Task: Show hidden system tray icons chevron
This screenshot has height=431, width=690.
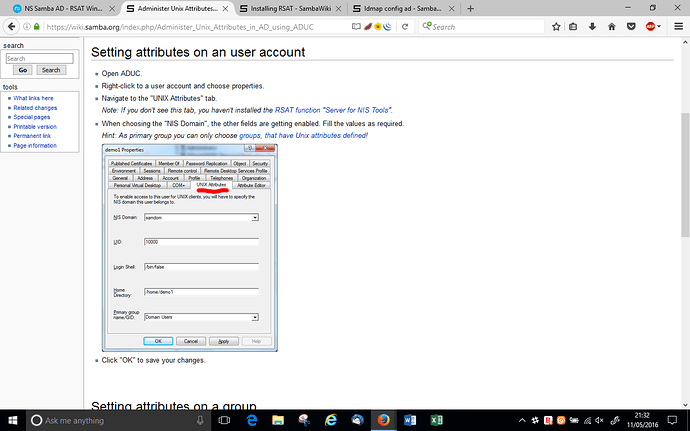Action: tap(522, 420)
